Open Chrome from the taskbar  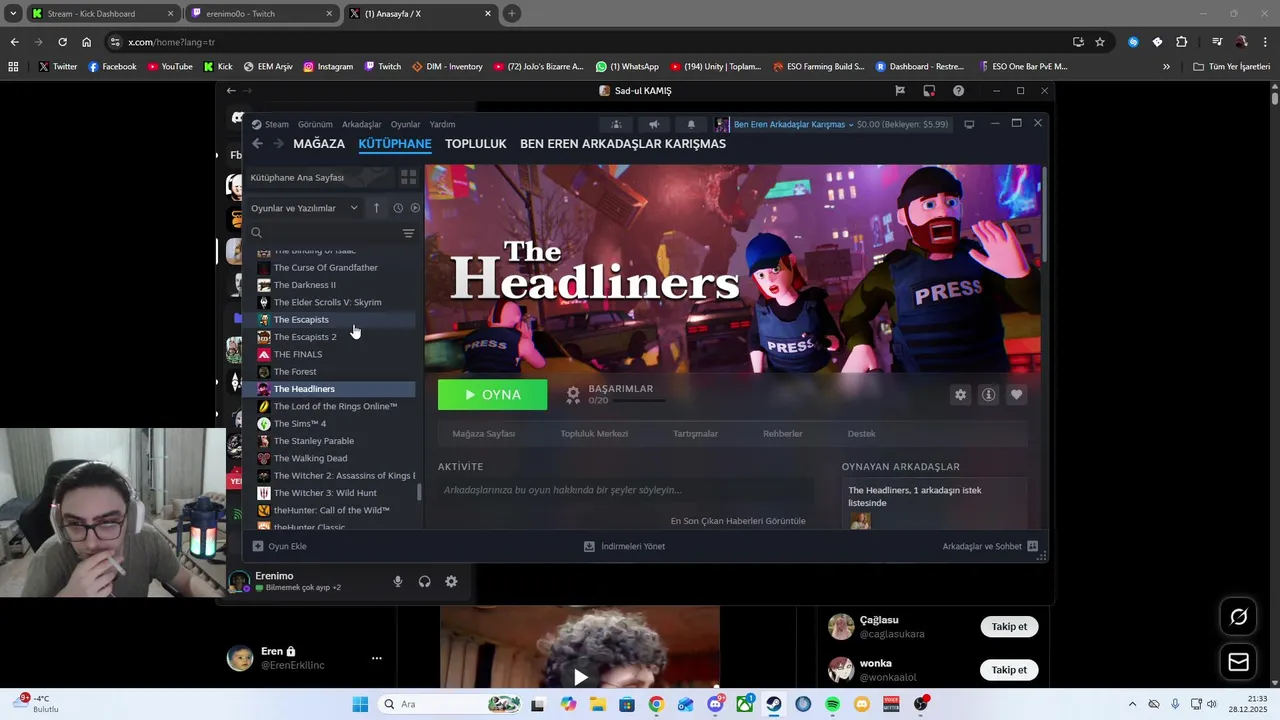point(656,704)
